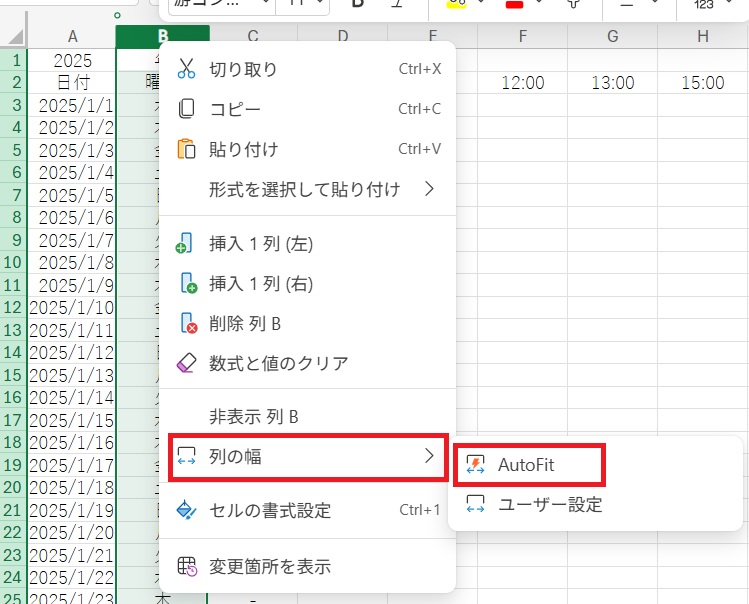Select 挿入 1 列 (左)

(307, 244)
